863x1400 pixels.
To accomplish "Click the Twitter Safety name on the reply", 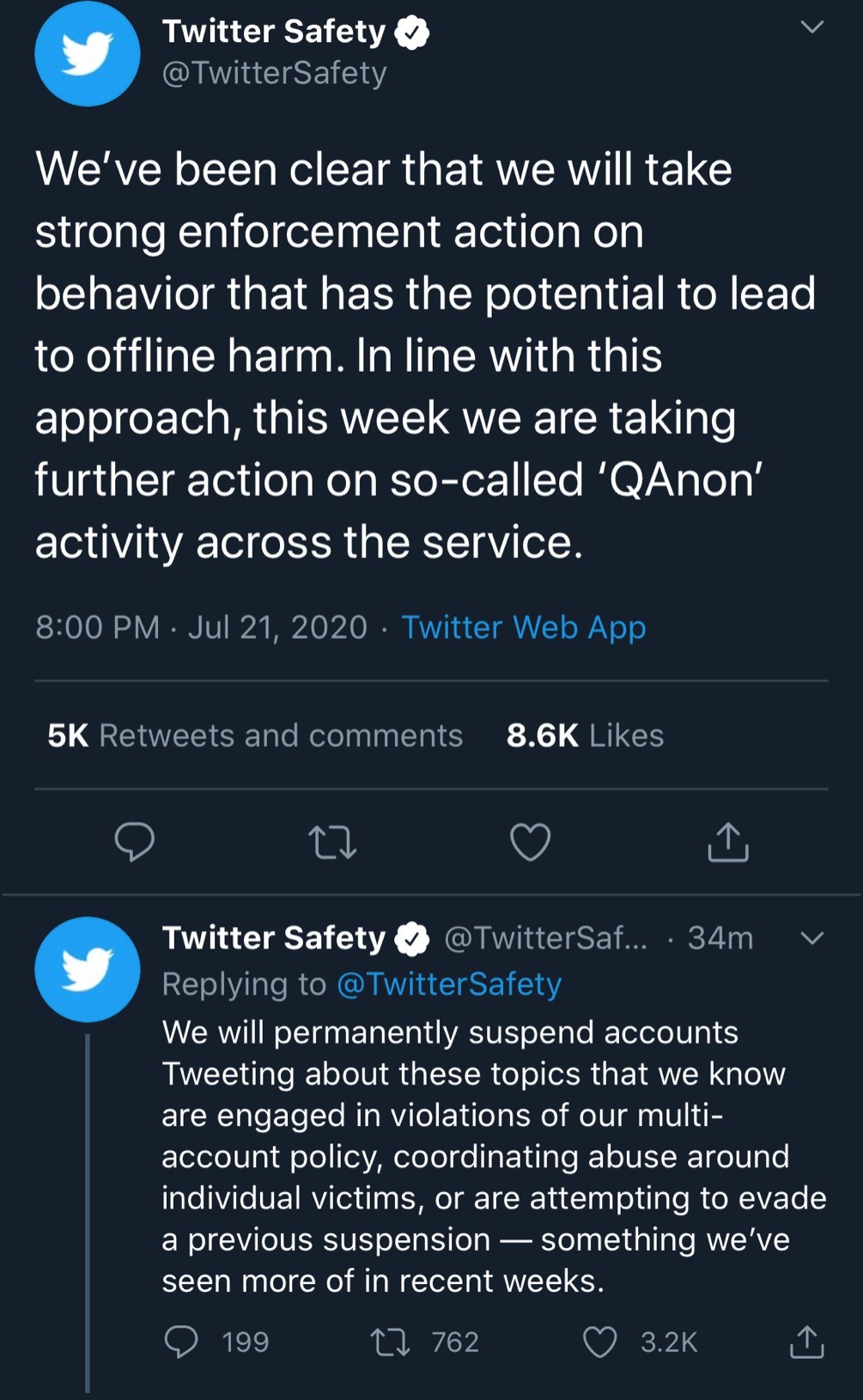I will click(274, 938).
